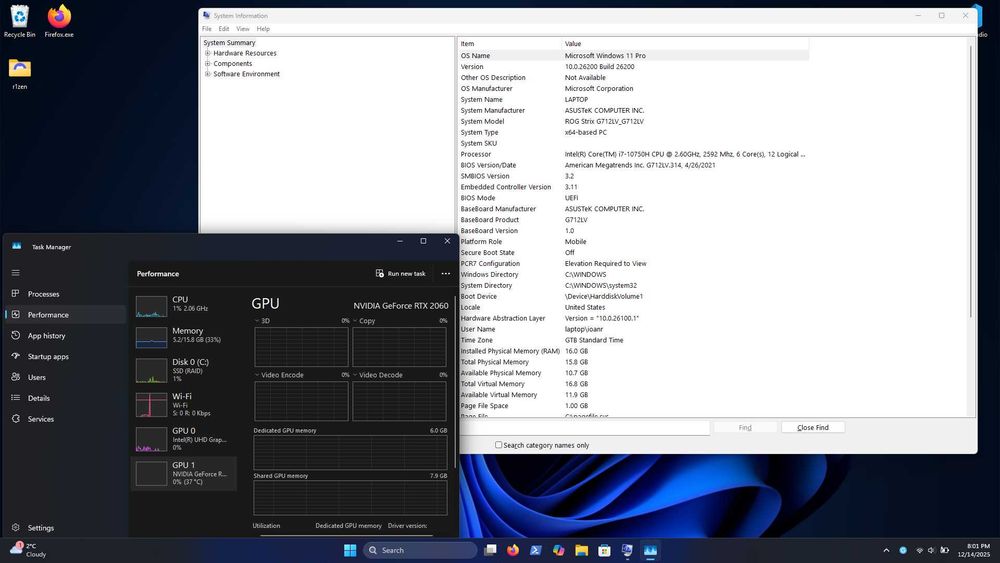Select the r1zen folder on the desktop
1000x563 pixels.
click(20, 73)
